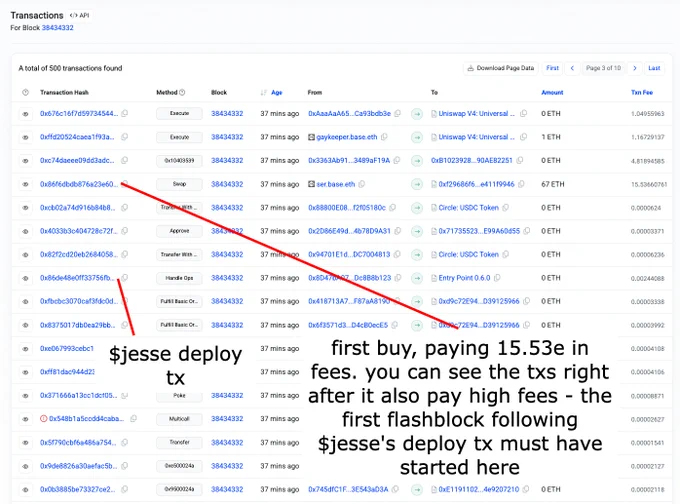The width and height of the screenshot is (680, 504).
Task: Open the API link beside Transactions title
Action: tap(79, 15)
